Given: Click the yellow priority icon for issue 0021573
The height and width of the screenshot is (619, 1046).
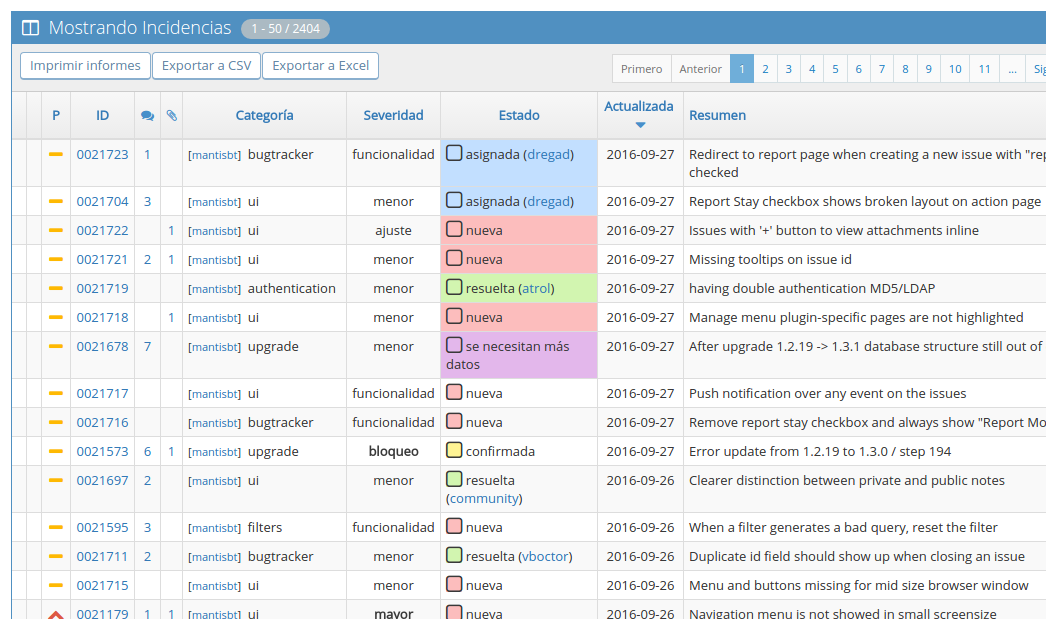Looking at the screenshot, I should (x=56, y=451).
